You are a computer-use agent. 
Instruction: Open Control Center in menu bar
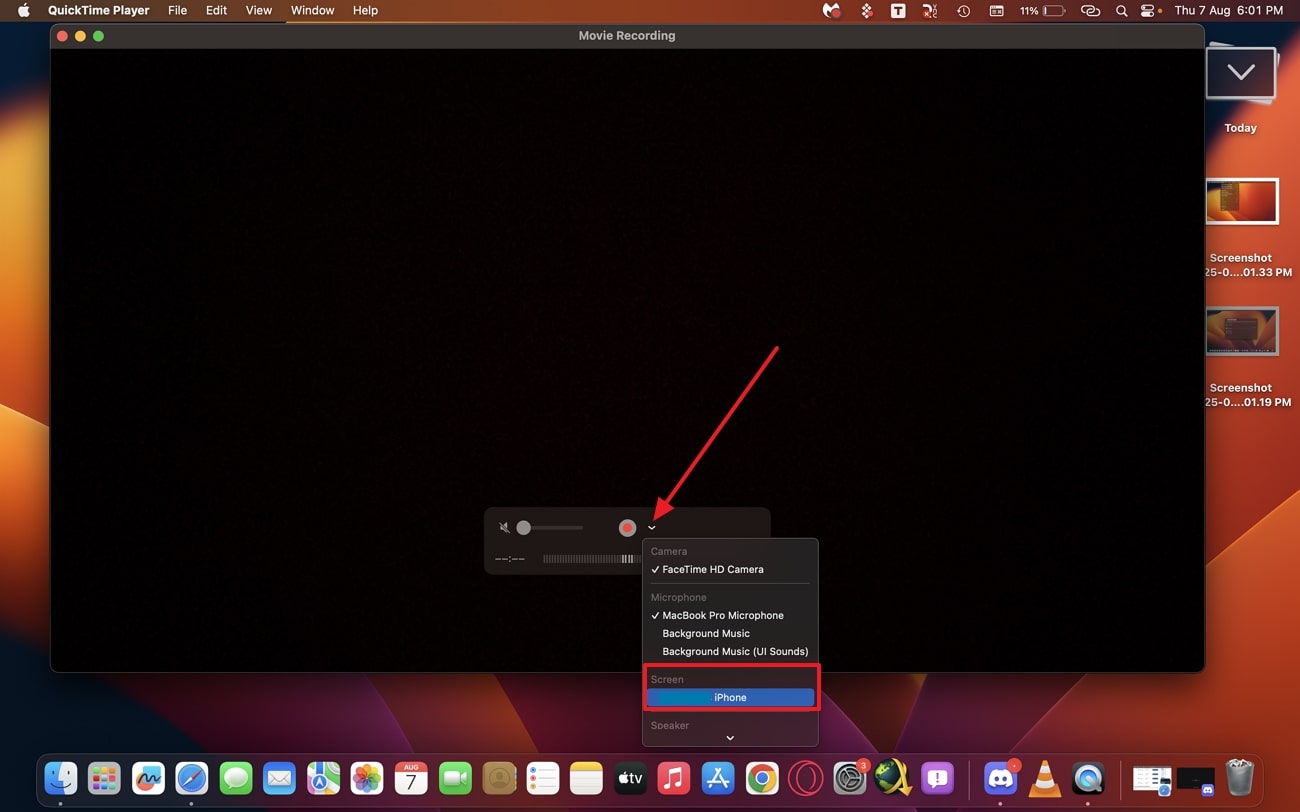click(1149, 10)
